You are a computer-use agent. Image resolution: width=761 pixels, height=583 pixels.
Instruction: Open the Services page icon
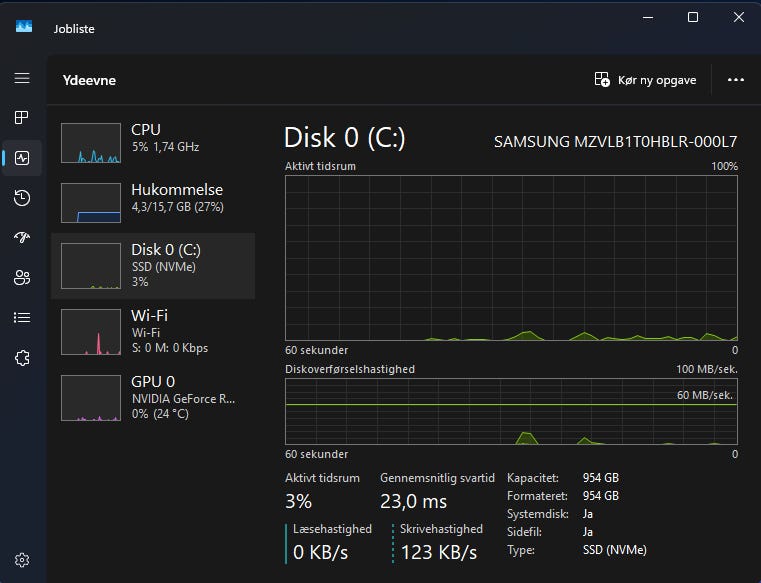(22, 358)
